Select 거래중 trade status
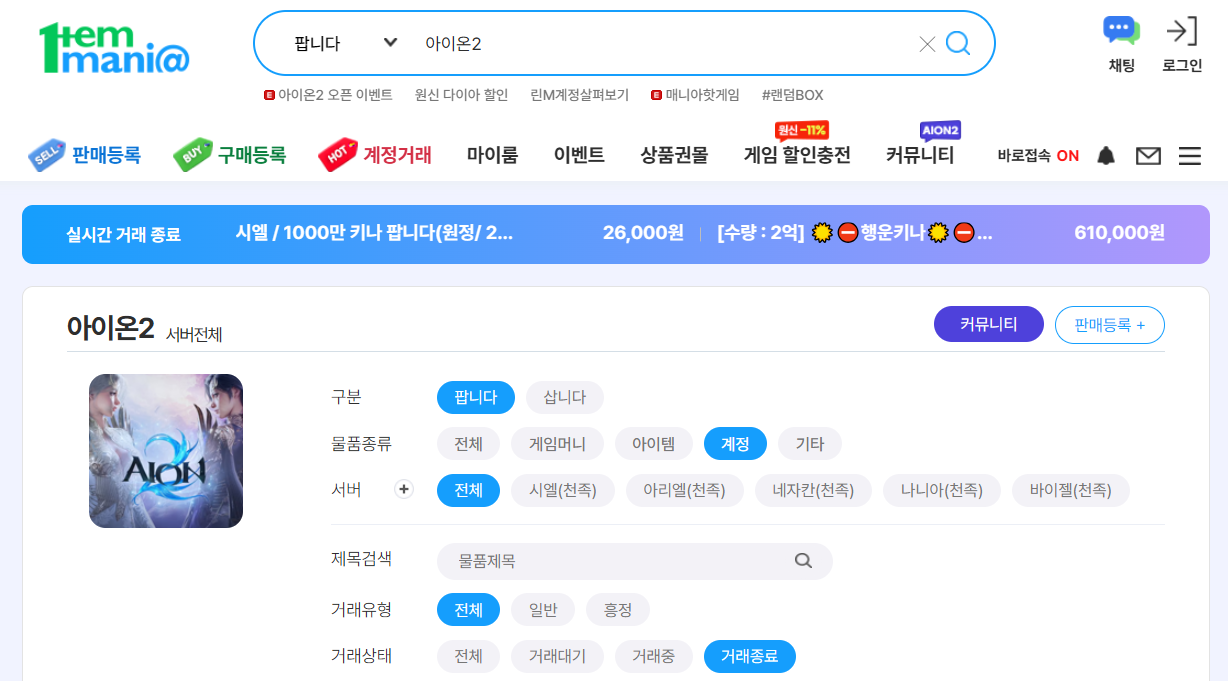 (x=654, y=656)
